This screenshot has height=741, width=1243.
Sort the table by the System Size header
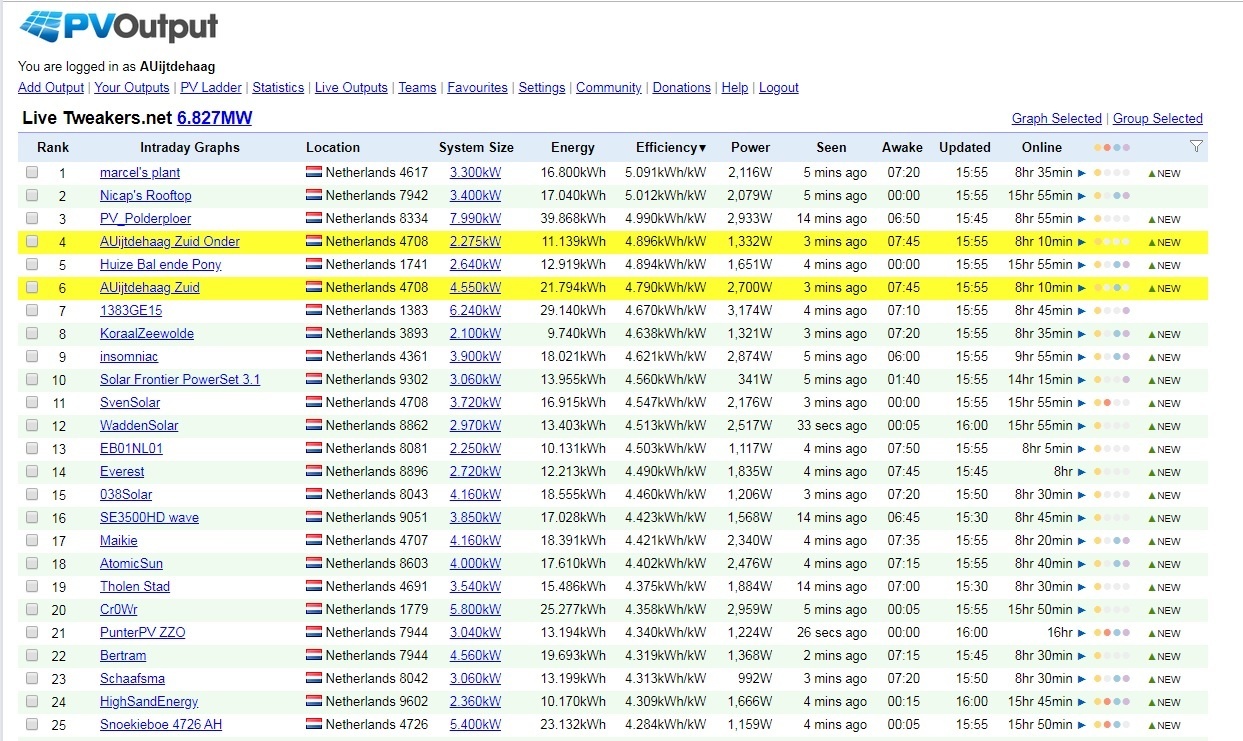tap(476, 148)
